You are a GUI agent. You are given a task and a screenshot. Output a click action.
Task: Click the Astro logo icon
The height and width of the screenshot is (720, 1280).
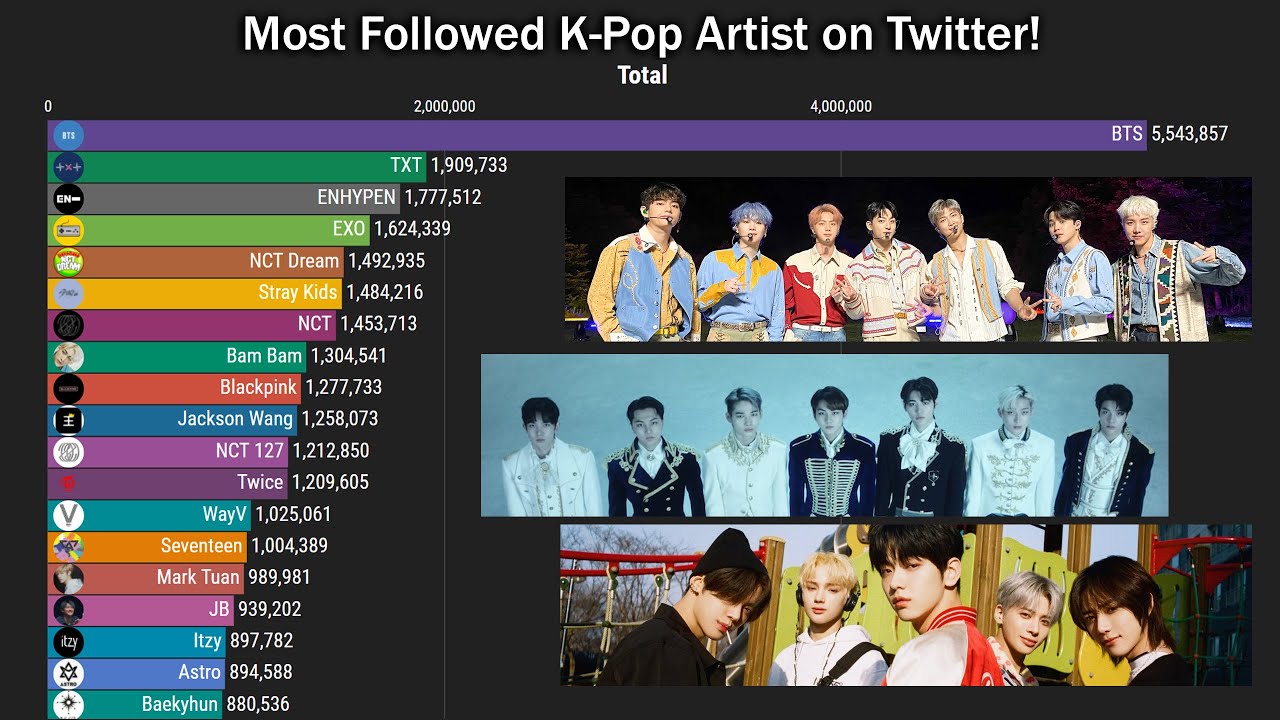pyautogui.click(x=68, y=673)
